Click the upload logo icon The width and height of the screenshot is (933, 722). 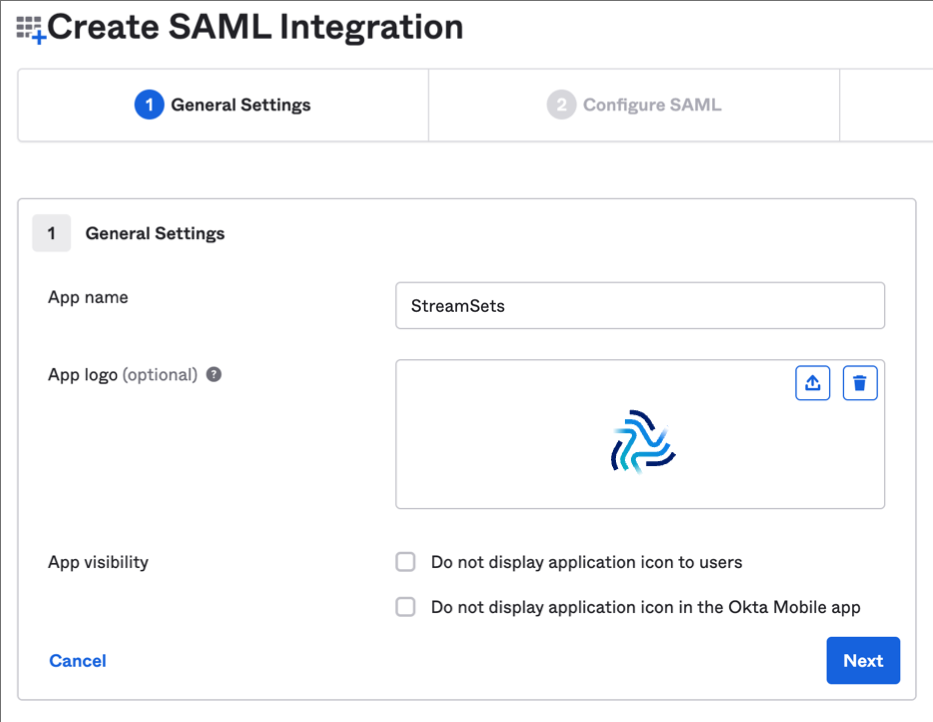point(812,383)
